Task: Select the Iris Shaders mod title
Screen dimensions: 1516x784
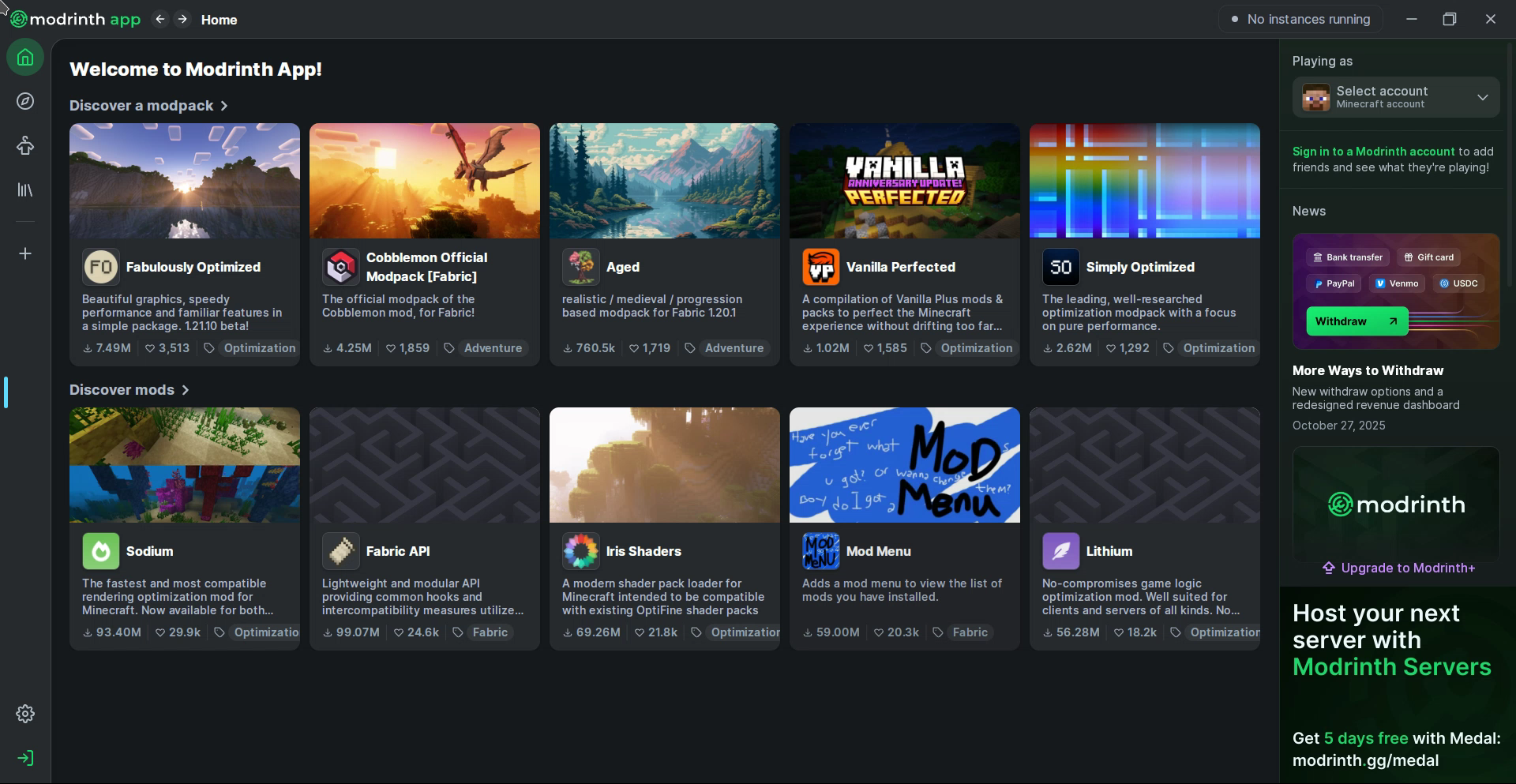Action: coord(643,551)
